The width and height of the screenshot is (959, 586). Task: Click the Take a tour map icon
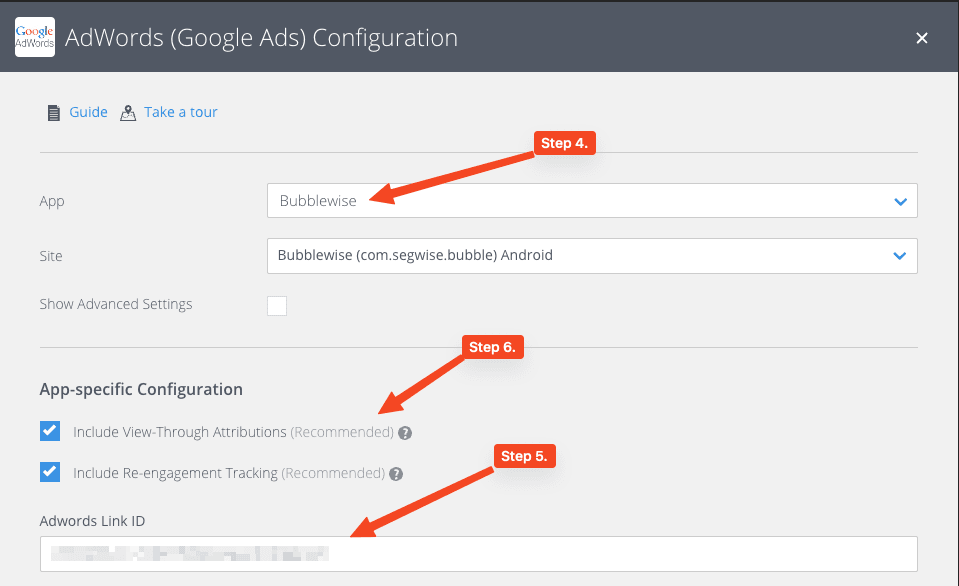click(128, 113)
